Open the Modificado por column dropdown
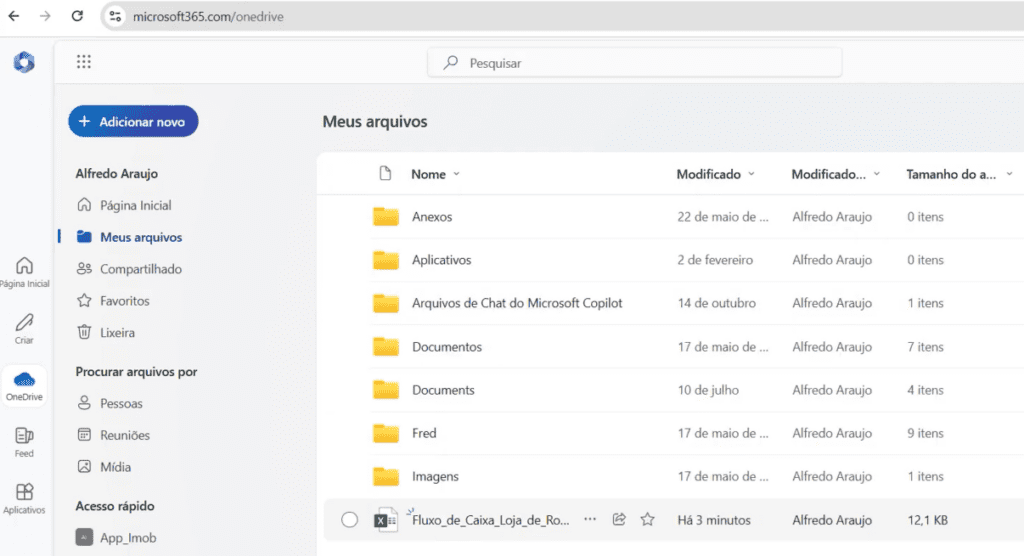 click(x=876, y=174)
